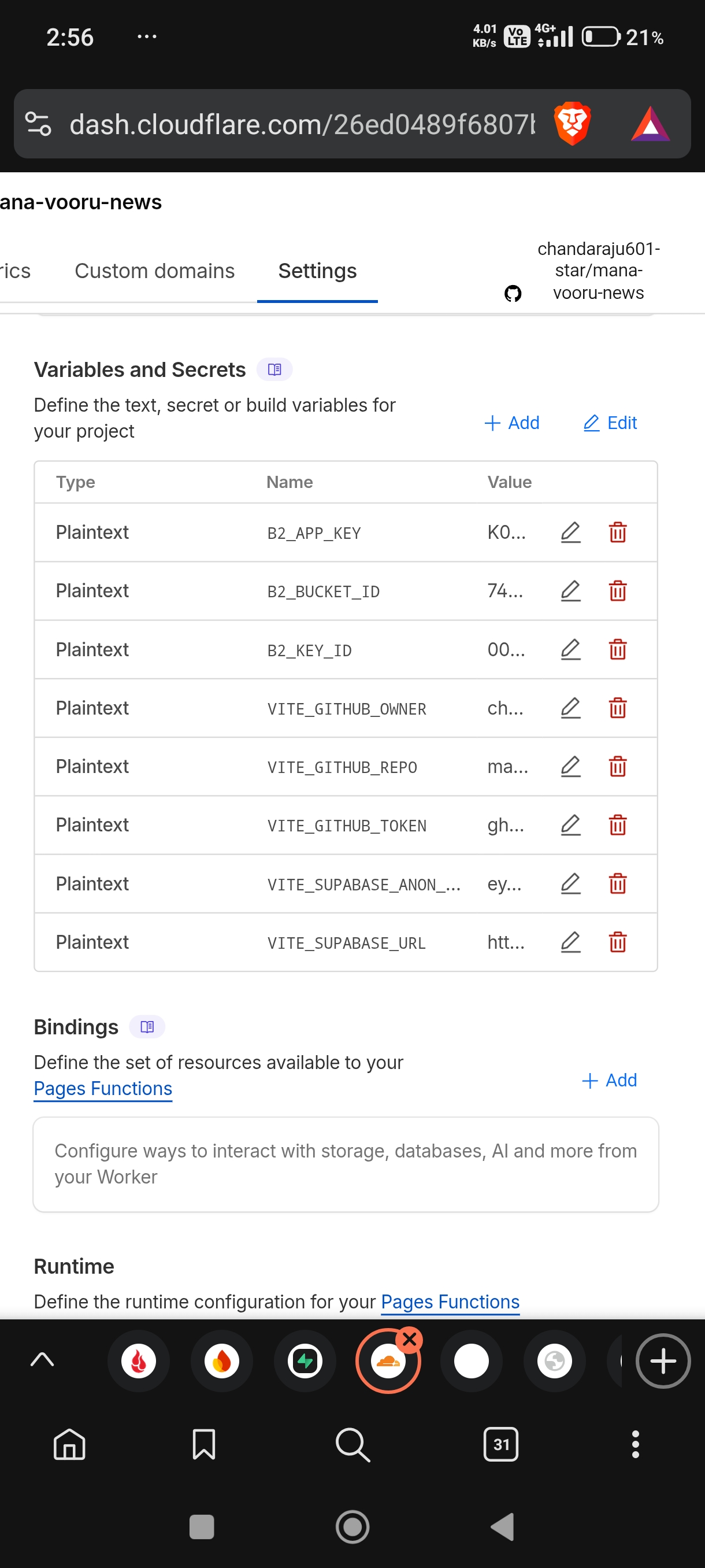The width and height of the screenshot is (705, 1568).
Task: Expand the tab strip with chevron up
Action: coord(42,1360)
